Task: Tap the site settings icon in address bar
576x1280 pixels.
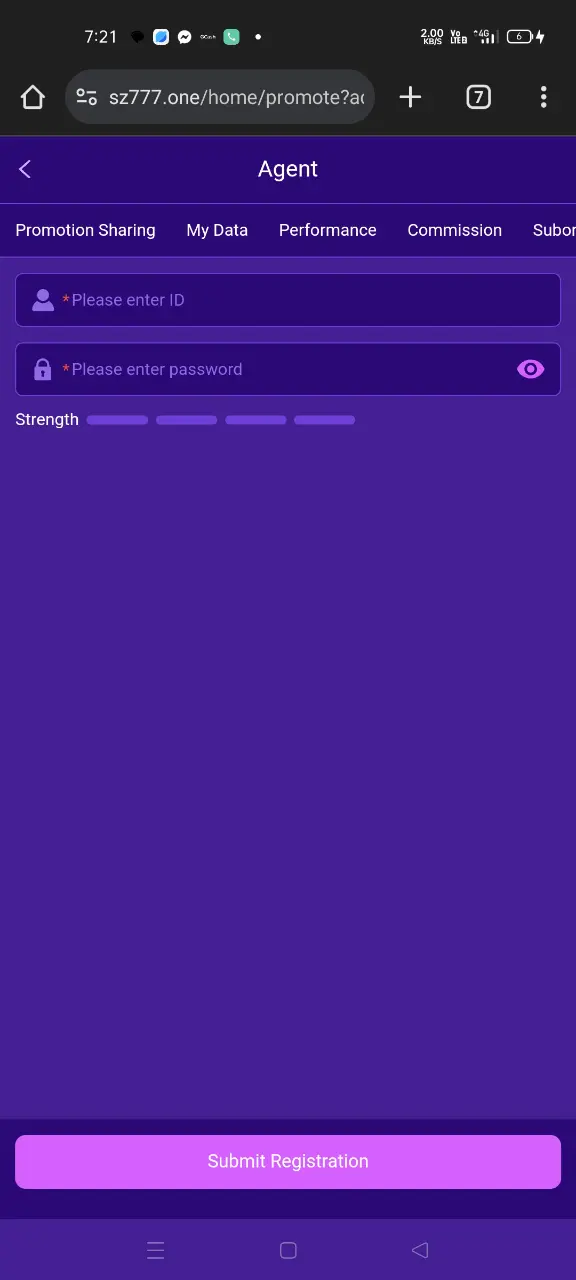Action: pyautogui.click(x=87, y=97)
